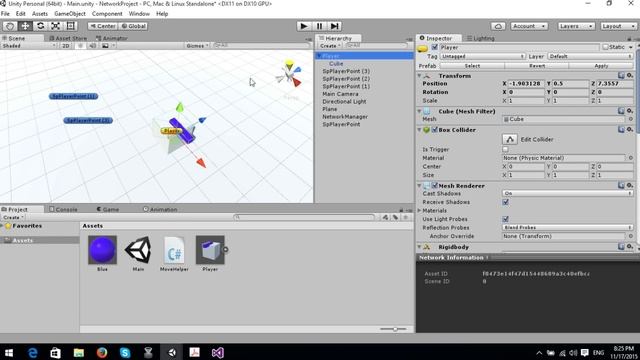Switch to the Game tab
Image resolution: width=640 pixels, height=360 pixels.
pyautogui.click(x=108, y=209)
